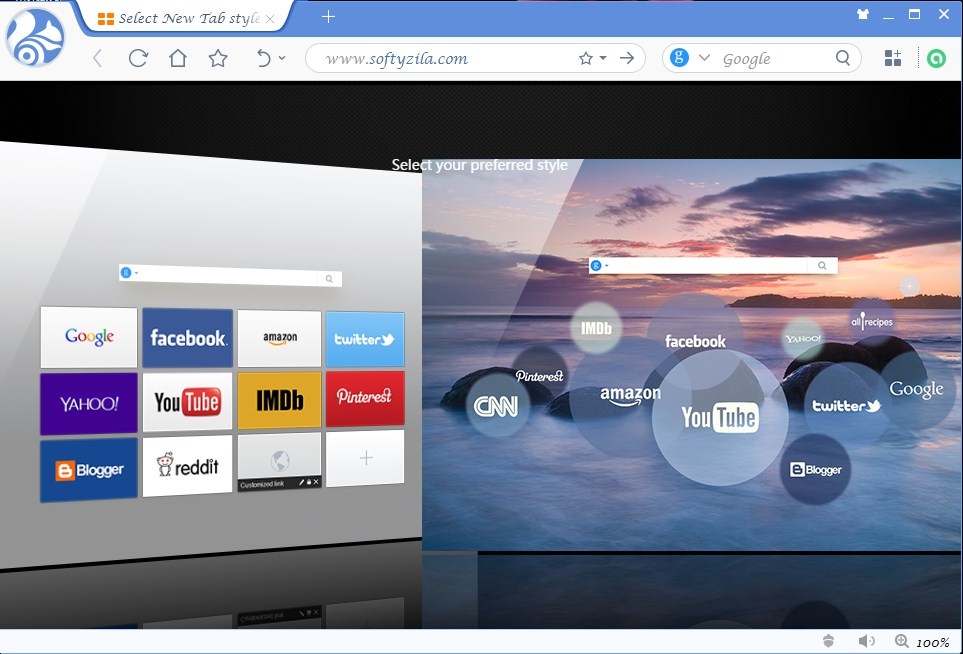This screenshot has width=963, height=654.
Task: Open the extensions grid icon
Action: pos(893,58)
